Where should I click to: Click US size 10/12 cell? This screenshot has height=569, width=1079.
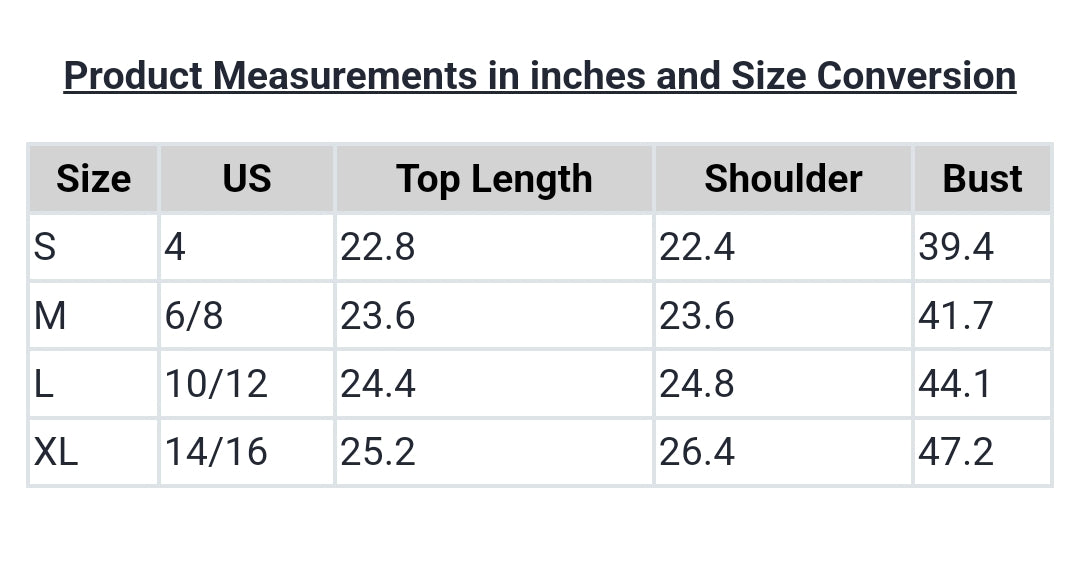pos(217,384)
